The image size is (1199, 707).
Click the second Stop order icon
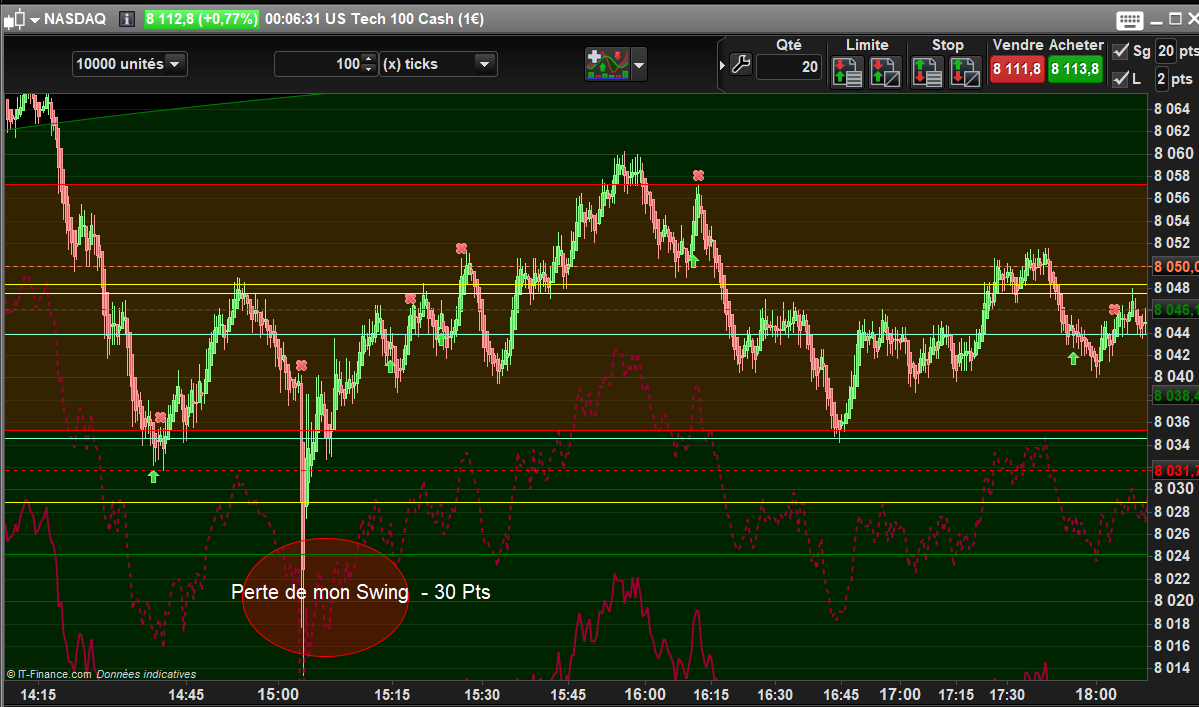pos(965,73)
